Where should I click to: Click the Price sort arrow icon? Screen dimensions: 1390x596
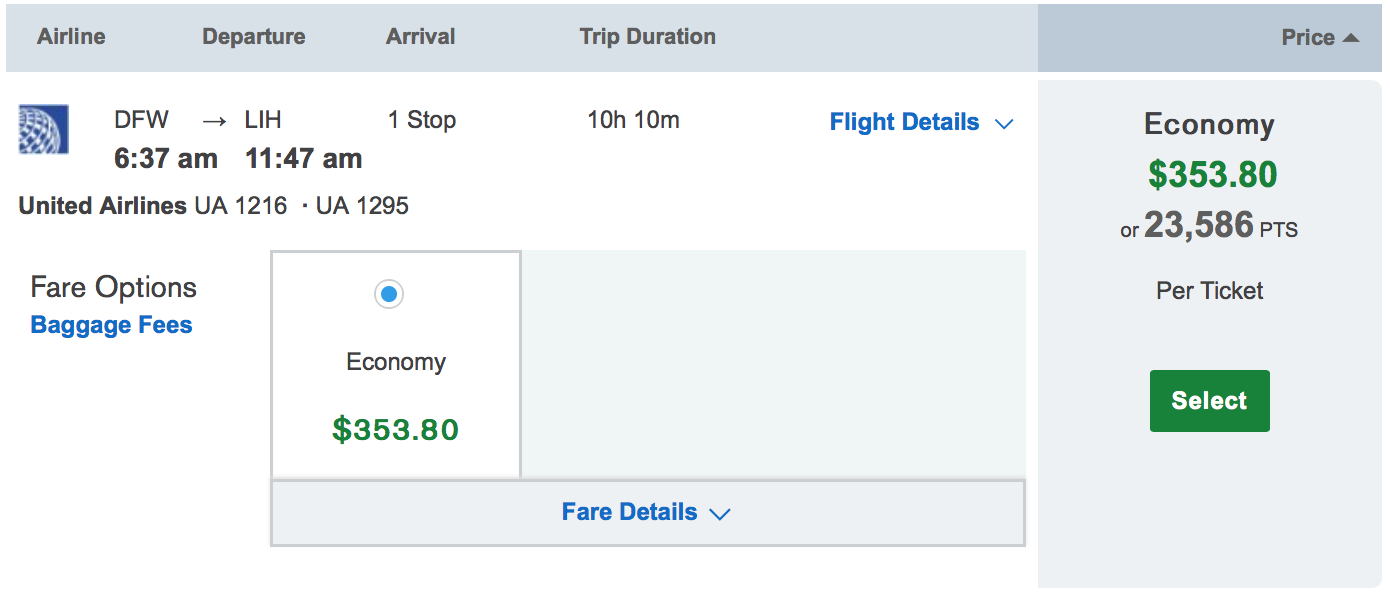pos(1351,38)
